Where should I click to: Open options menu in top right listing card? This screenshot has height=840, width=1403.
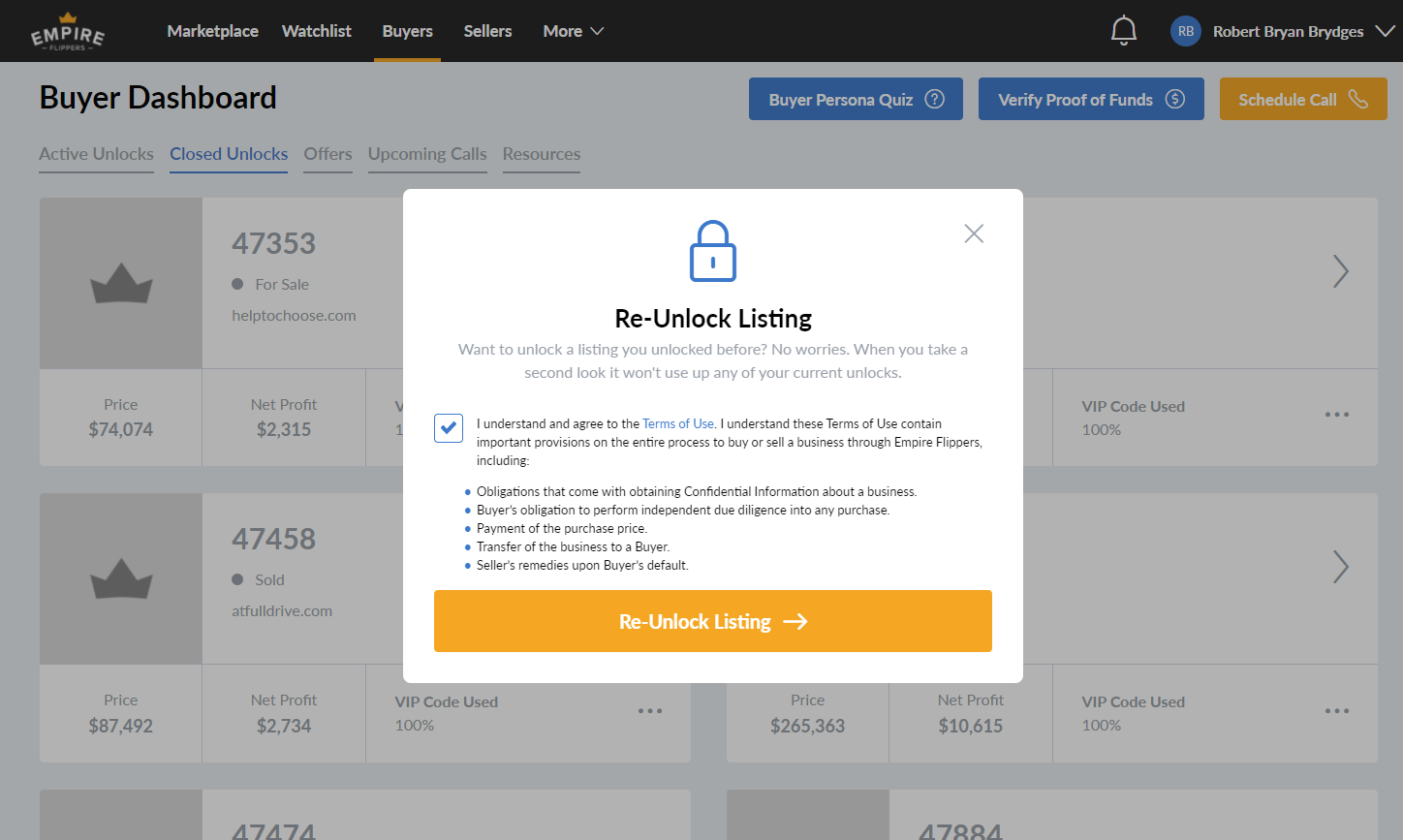pyautogui.click(x=1337, y=415)
